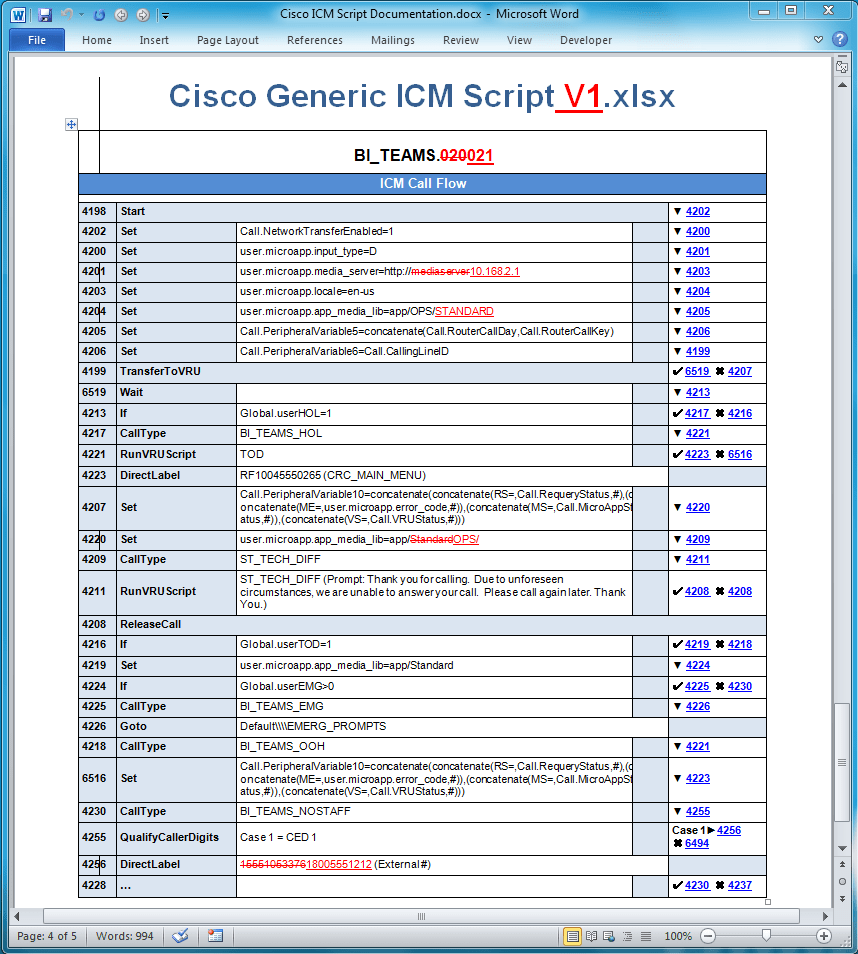Open Microsoft Word Help question mark
858x954 pixels.
840,39
